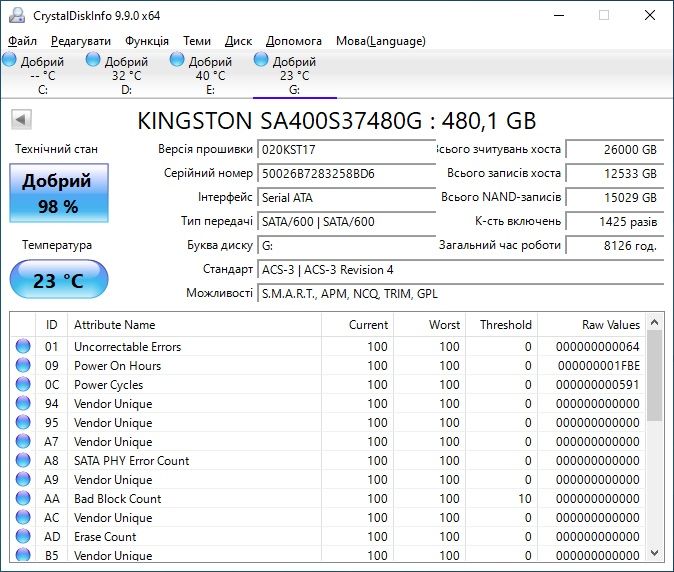Open the Мова(Language) menu
674x572 pixels.
coord(381,41)
